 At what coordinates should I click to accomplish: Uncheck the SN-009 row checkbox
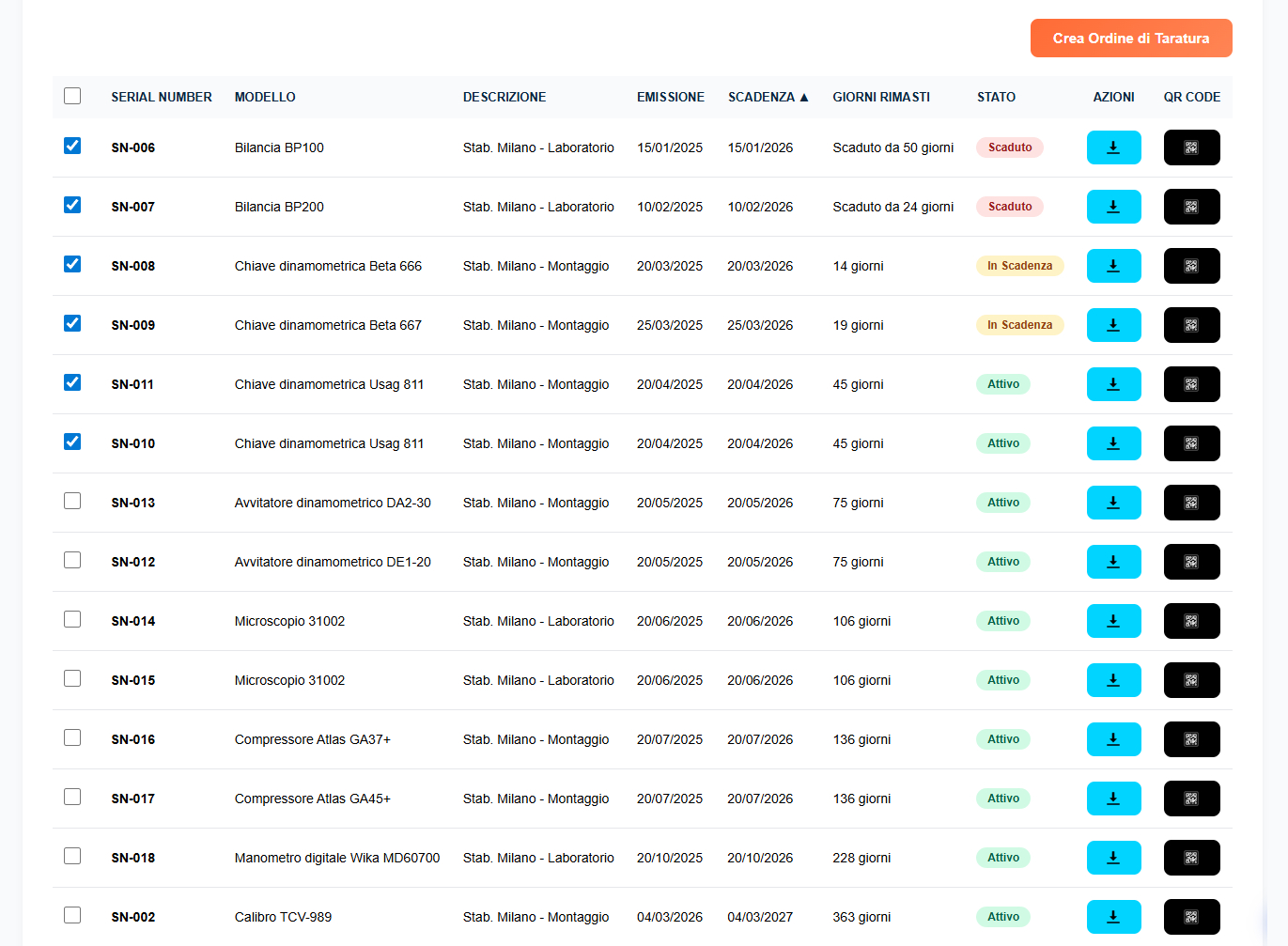[x=72, y=323]
